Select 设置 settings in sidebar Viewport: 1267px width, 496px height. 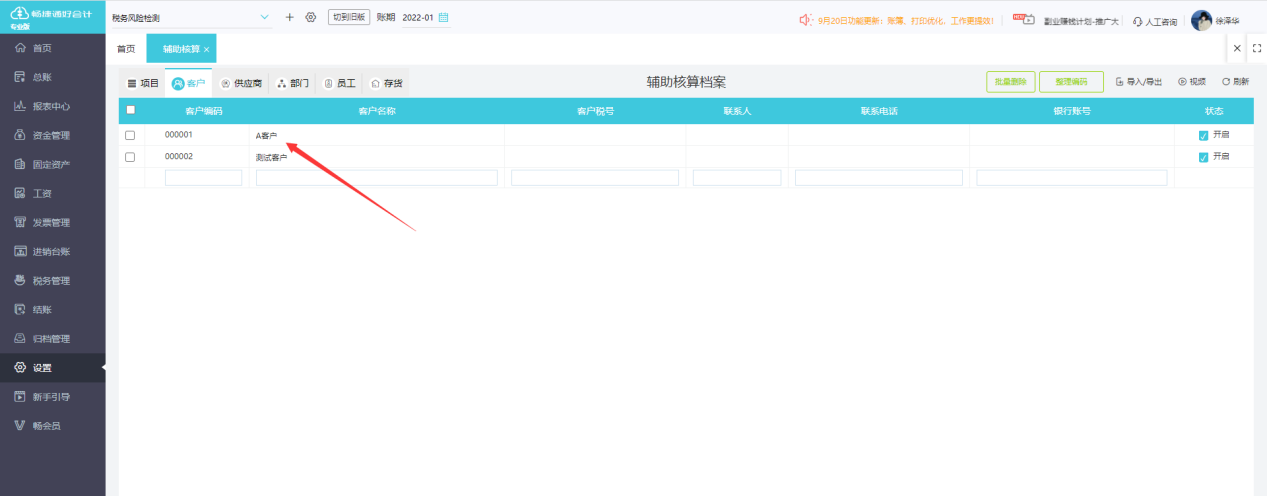click(52, 367)
